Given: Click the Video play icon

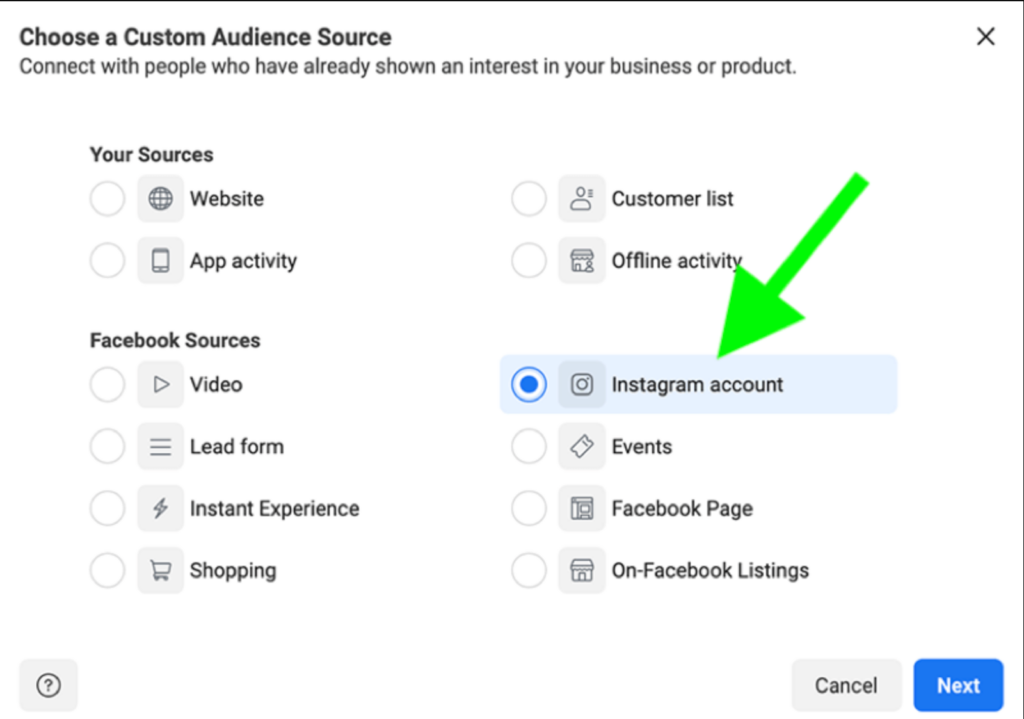Looking at the screenshot, I should [x=160, y=385].
